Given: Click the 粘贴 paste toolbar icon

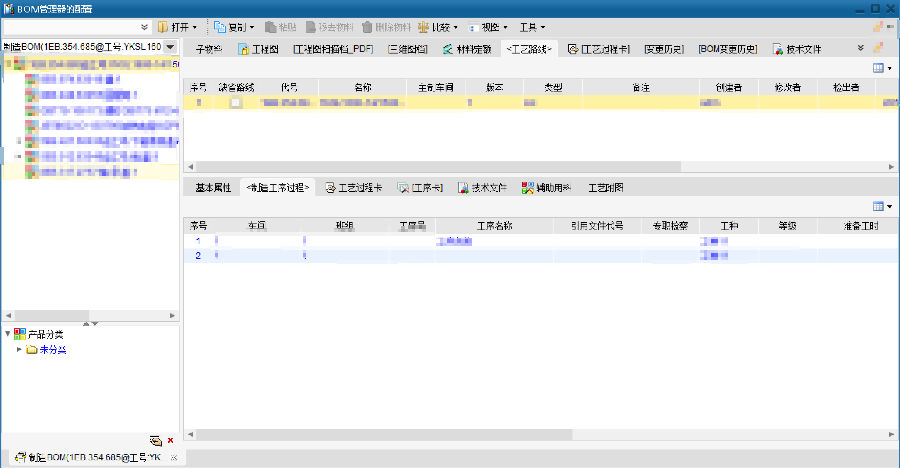Looking at the screenshot, I should pyautogui.click(x=270, y=27).
